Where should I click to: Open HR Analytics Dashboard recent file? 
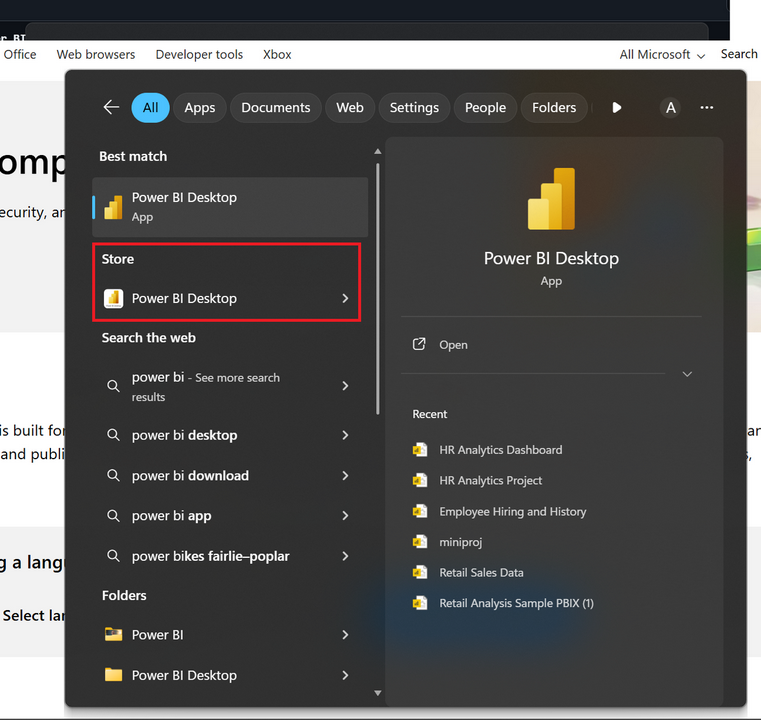coord(500,450)
